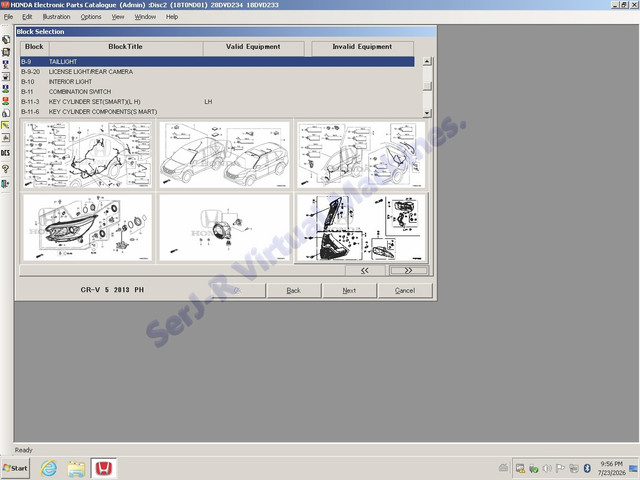This screenshot has width=640, height=480.
Task: Click the BlockTitle column header
Action: (126, 47)
